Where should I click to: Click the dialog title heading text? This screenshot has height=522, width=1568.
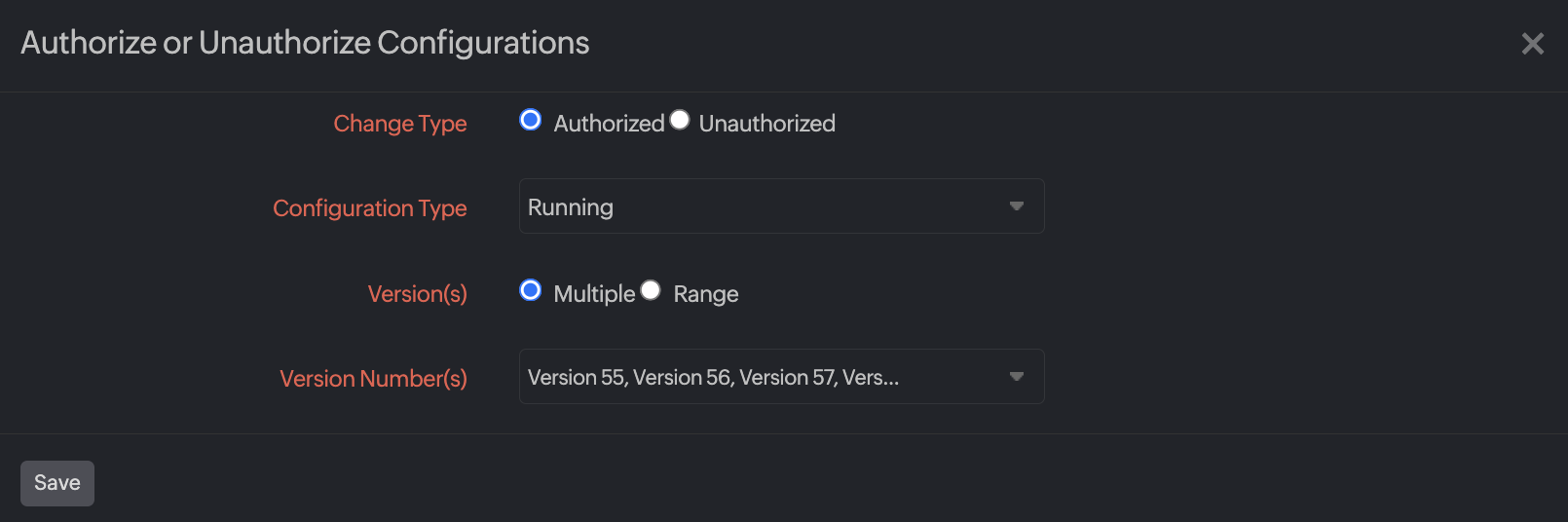tap(305, 43)
